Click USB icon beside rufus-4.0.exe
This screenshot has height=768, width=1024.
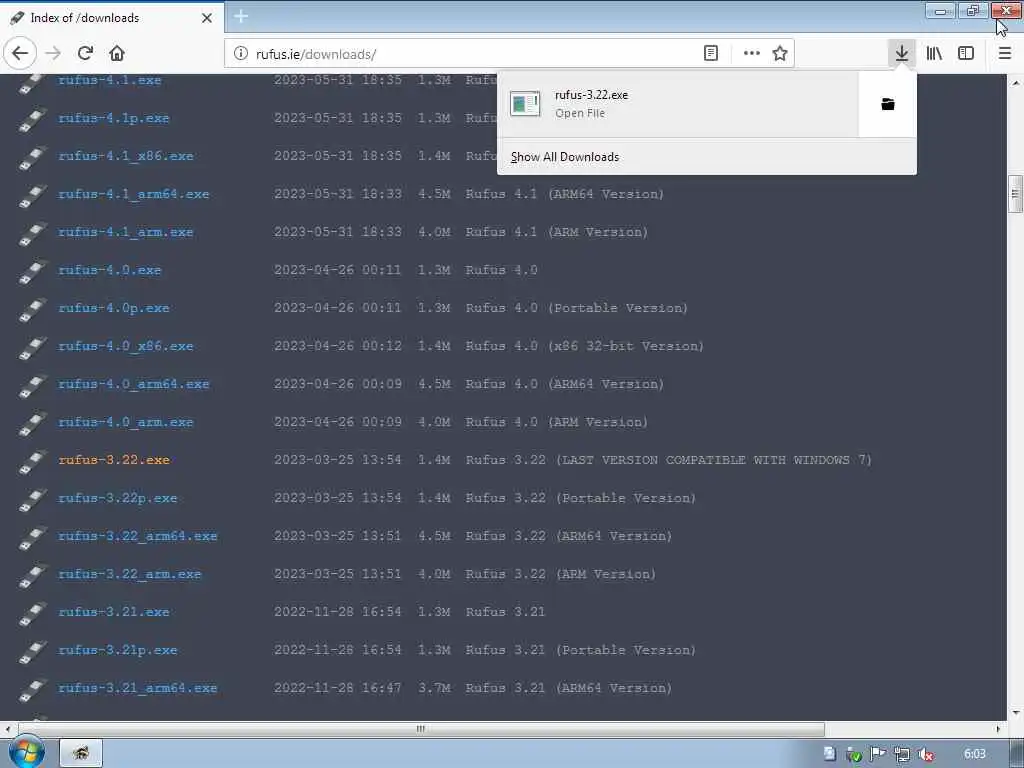click(32, 271)
